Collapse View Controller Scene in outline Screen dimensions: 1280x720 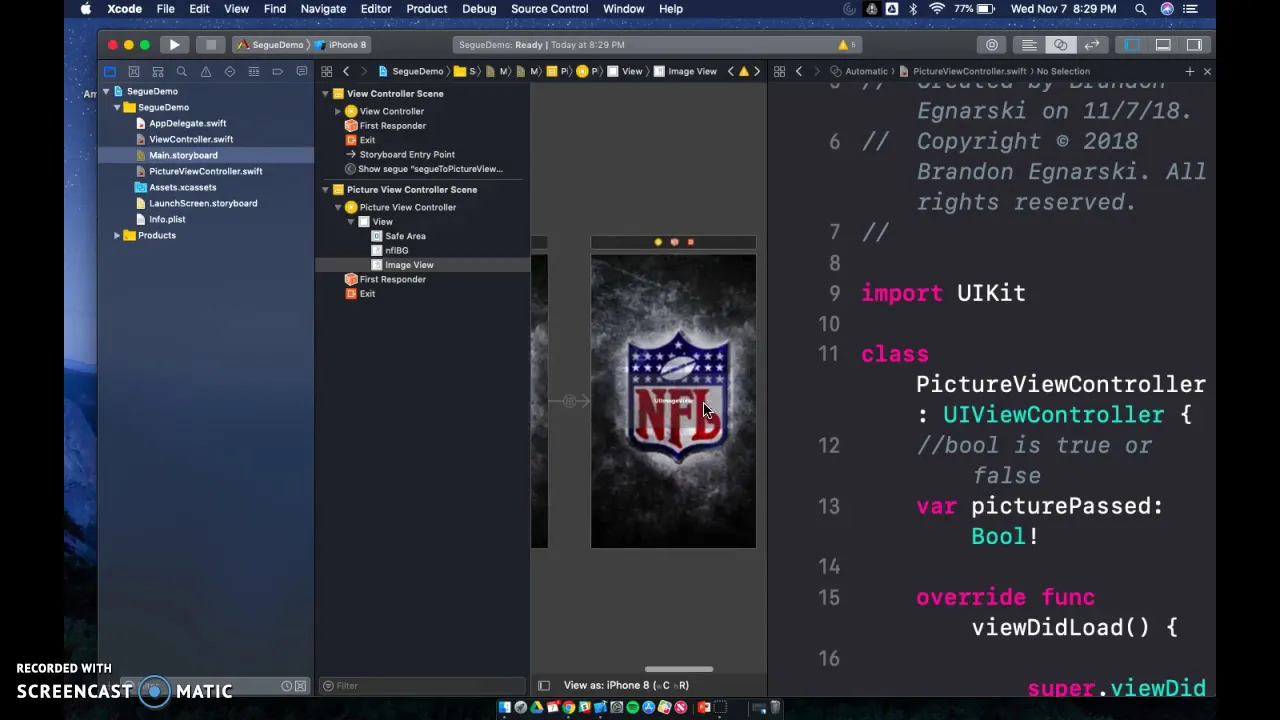[x=325, y=93]
